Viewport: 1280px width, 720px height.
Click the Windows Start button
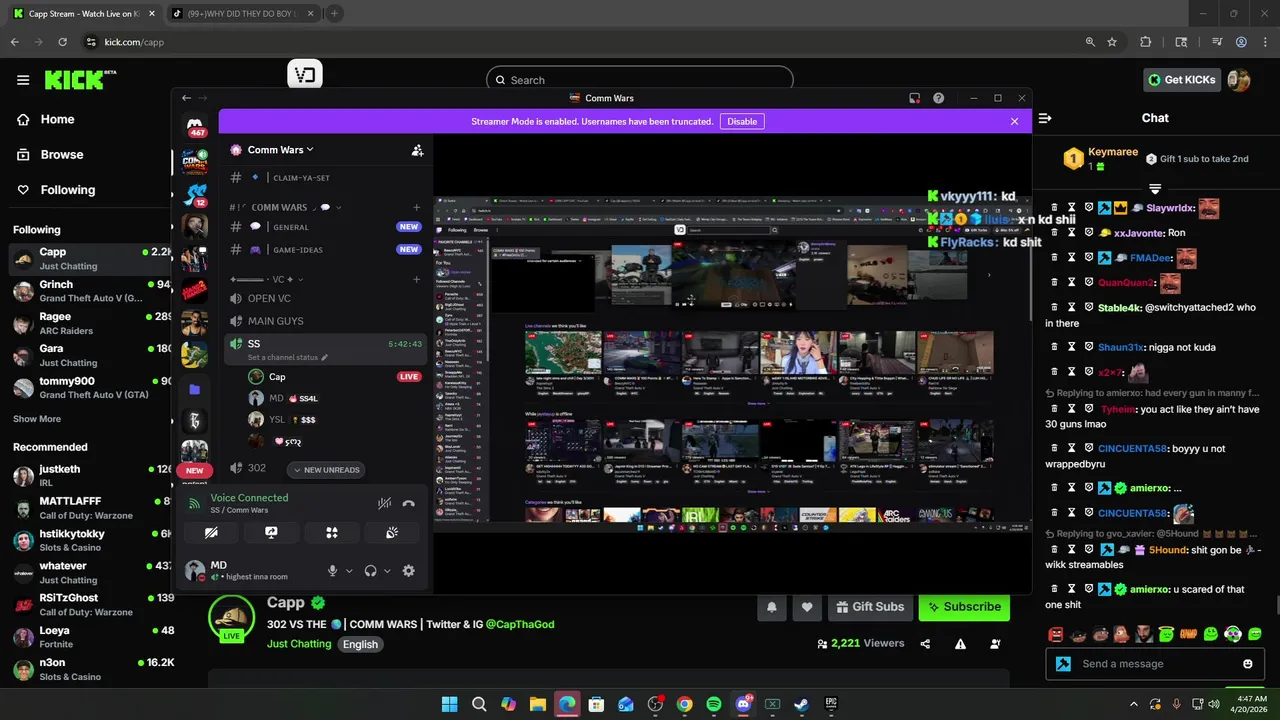(x=449, y=704)
